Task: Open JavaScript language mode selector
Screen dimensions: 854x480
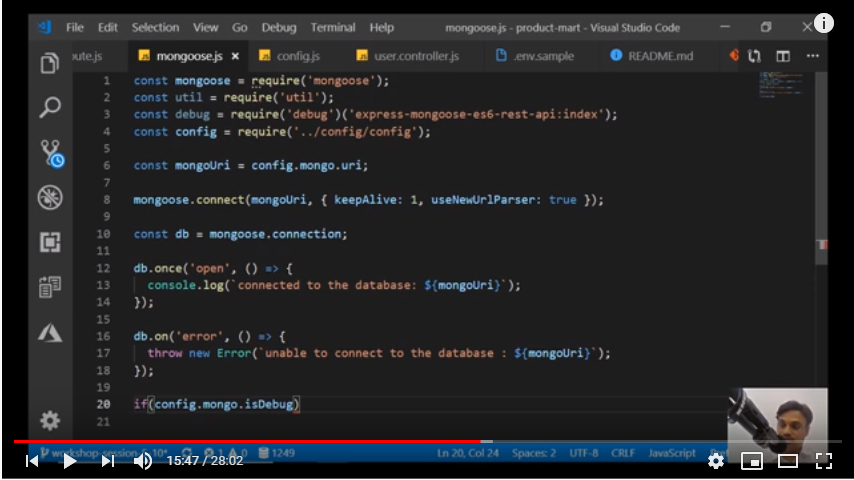Action: (671, 453)
